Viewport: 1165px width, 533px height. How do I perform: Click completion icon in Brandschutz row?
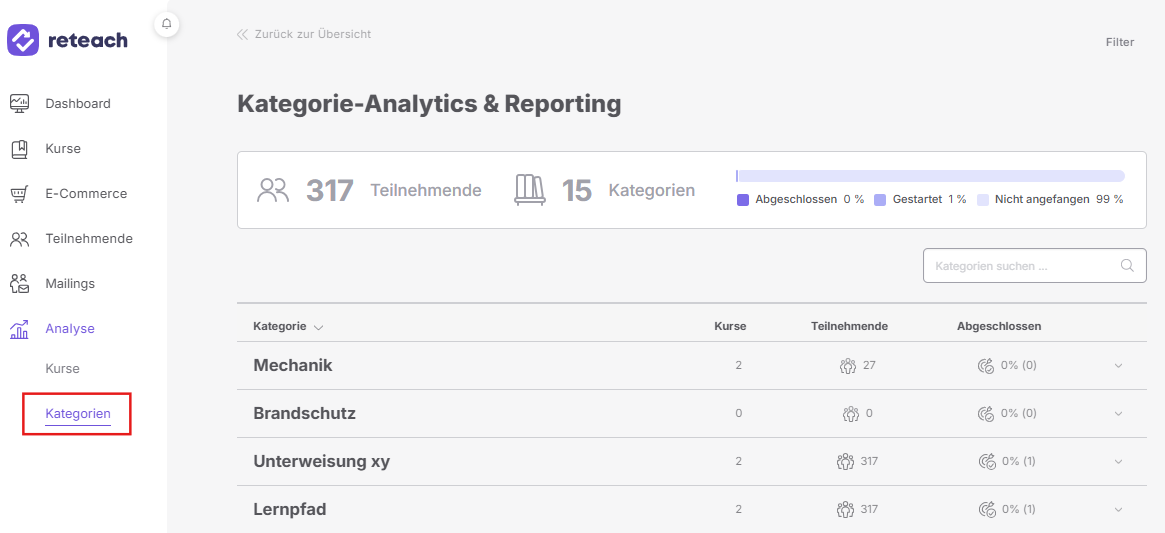(x=987, y=413)
